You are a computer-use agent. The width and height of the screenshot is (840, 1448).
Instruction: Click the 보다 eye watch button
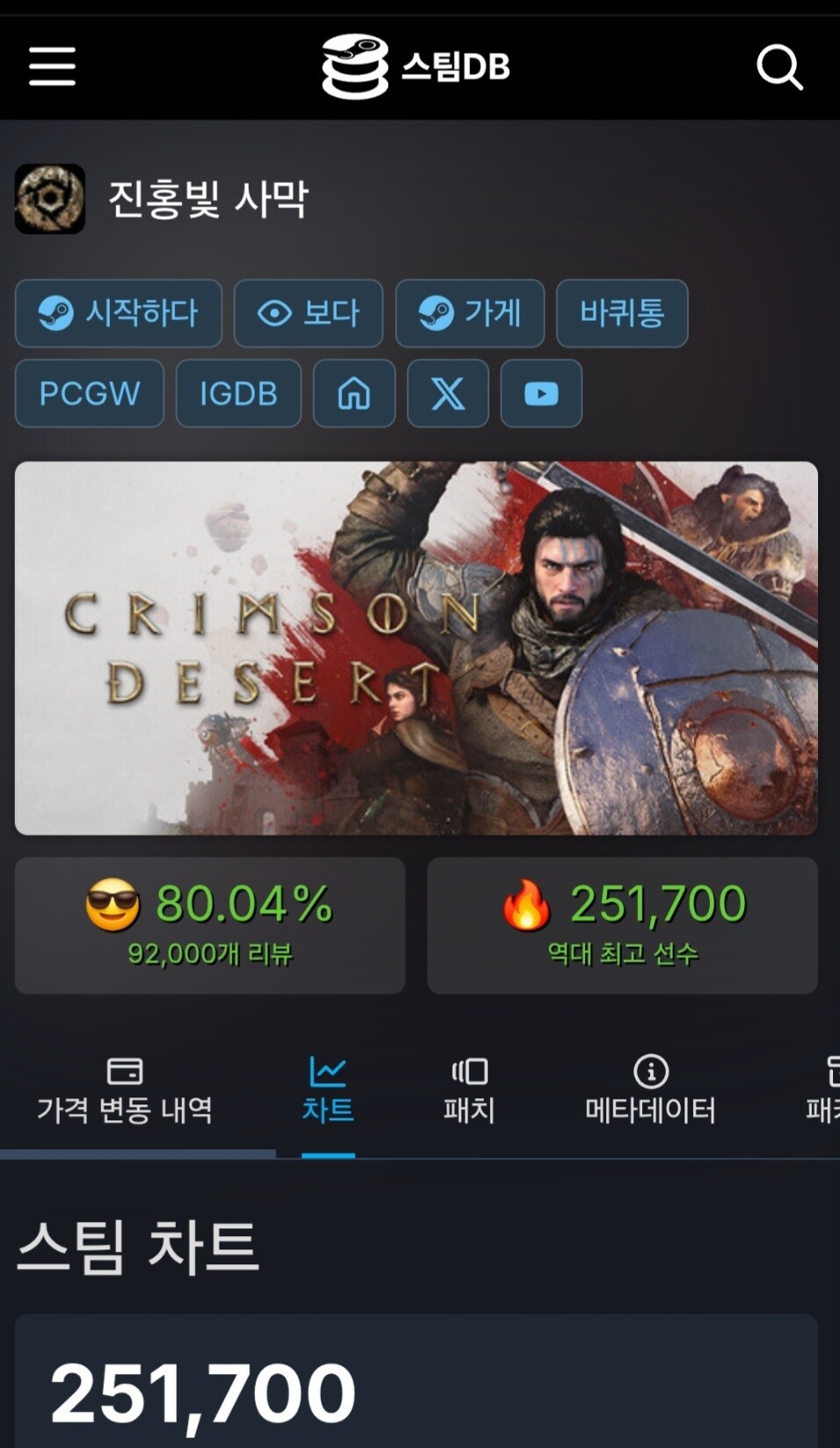(x=308, y=314)
